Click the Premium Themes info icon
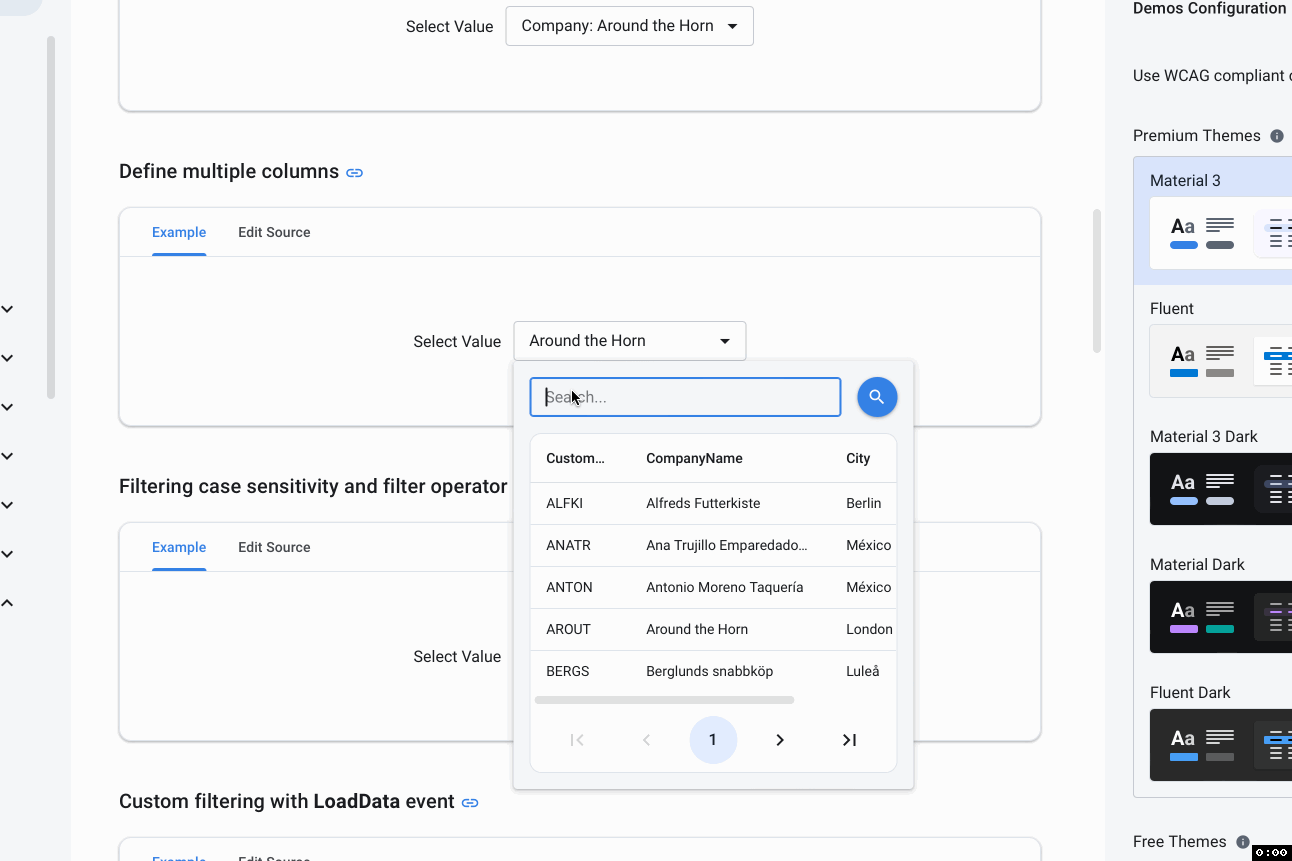1292x861 pixels. coord(1277,136)
